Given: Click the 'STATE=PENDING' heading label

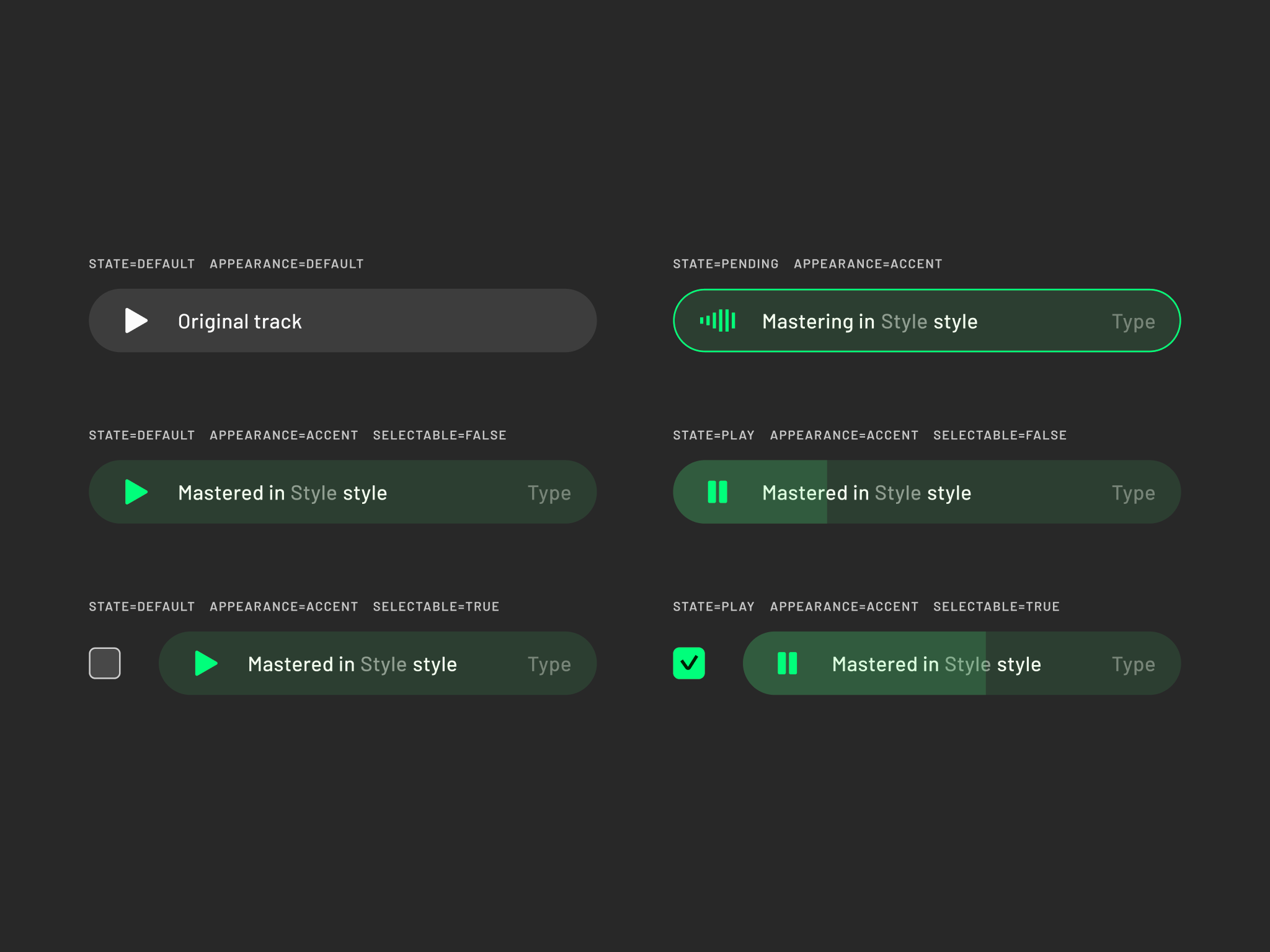Looking at the screenshot, I should pos(726,264).
